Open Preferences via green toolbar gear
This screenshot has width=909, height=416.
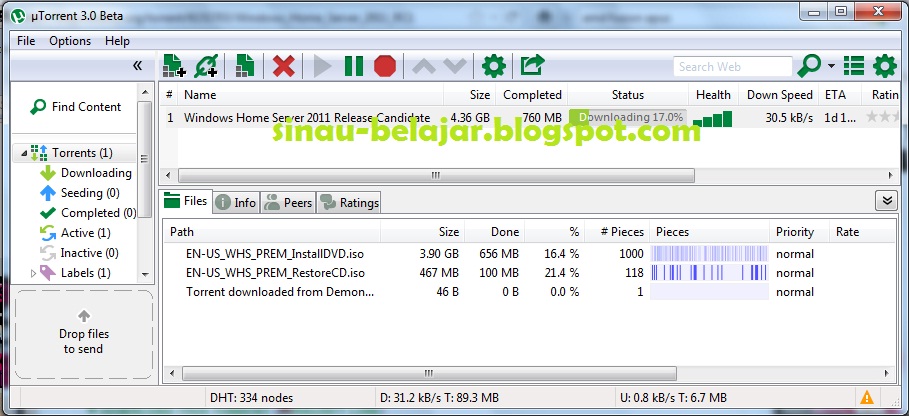click(x=494, y=66)
